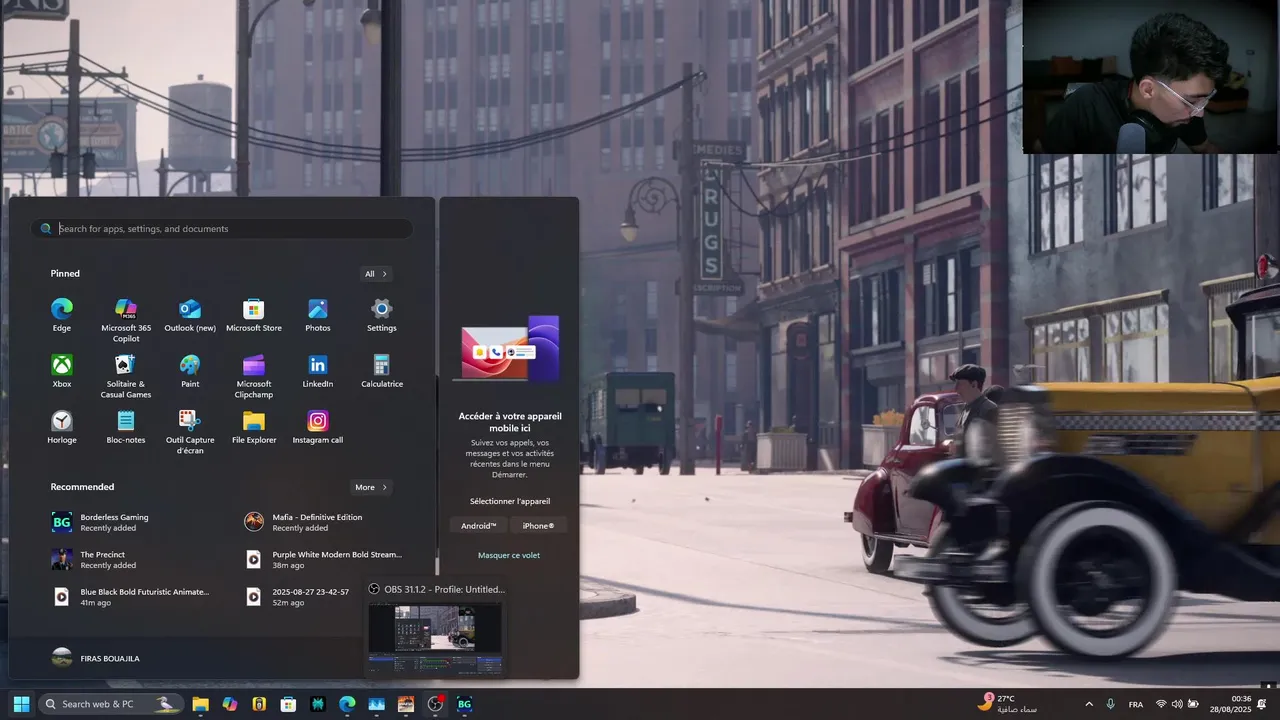1280x720 pixels.
Task: Open the Copilot icon on the taskbar
Action: (230, 704)
